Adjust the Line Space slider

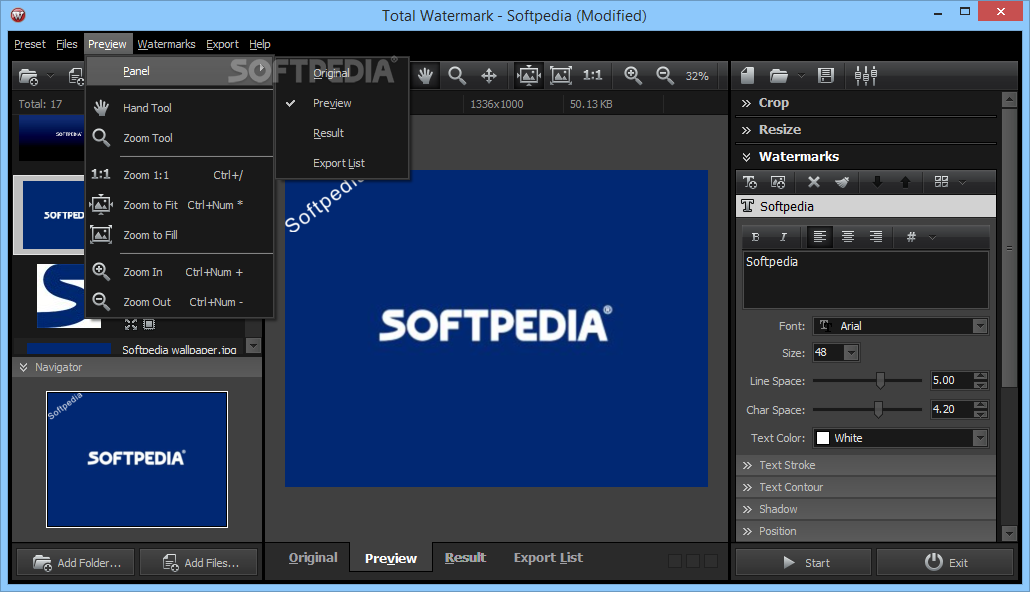(880, 380)
